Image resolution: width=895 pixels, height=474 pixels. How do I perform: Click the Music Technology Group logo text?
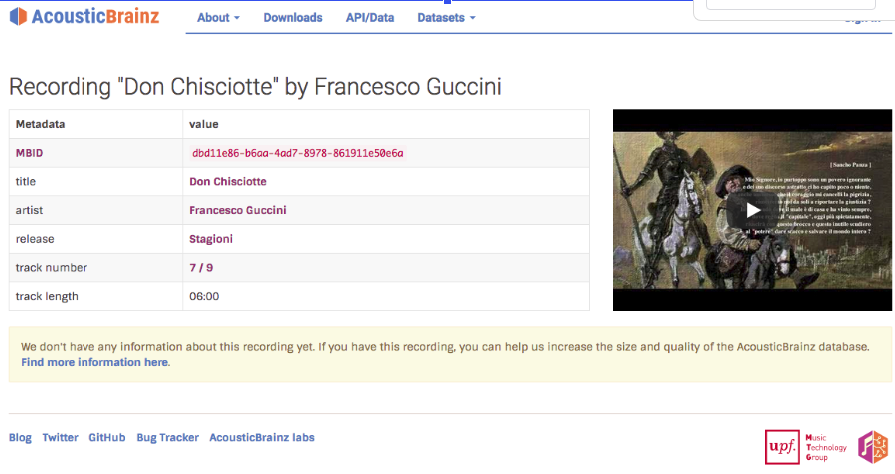click(826, 447)
